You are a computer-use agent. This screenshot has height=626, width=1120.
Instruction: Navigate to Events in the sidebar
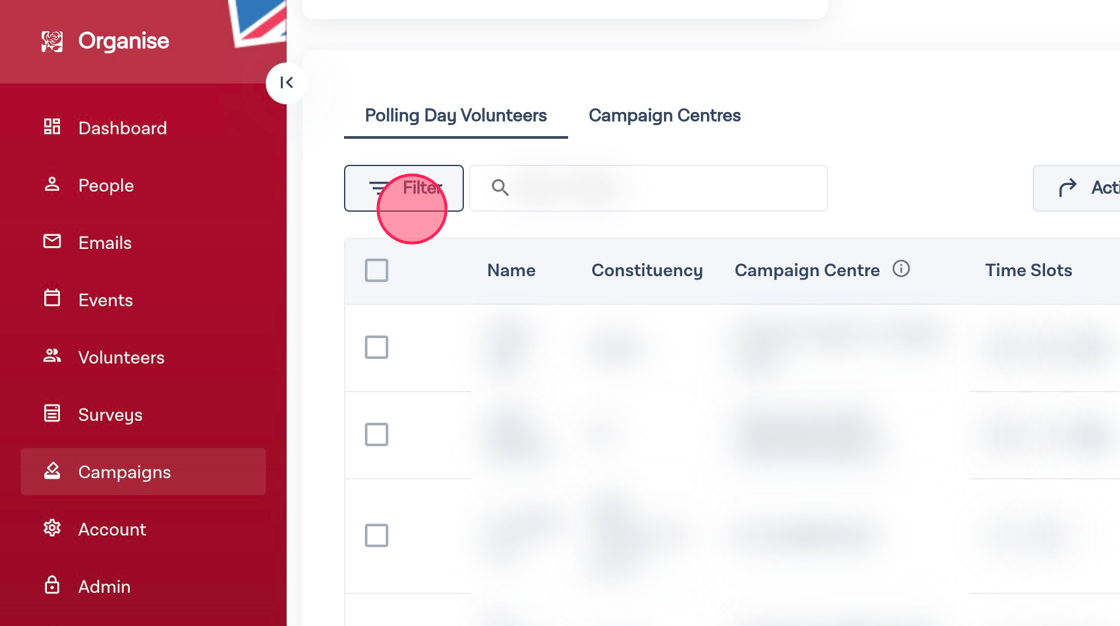[x=105, y=300]
